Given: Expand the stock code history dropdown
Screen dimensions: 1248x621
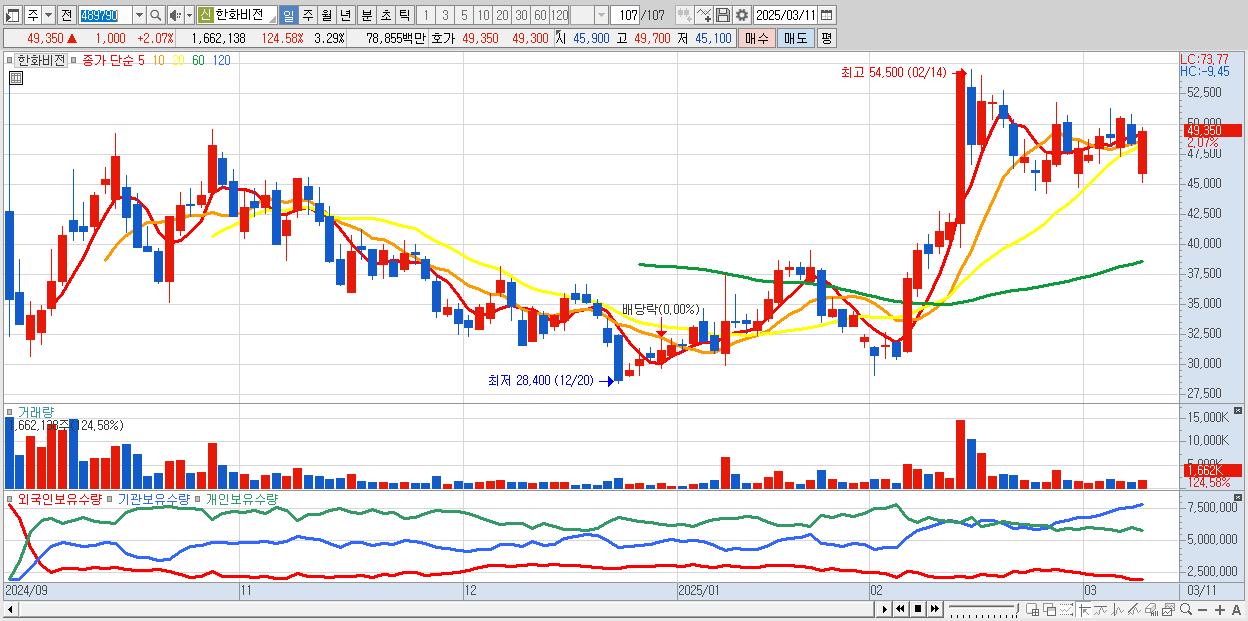Looking at the screenshot, I should coord(139,15).
